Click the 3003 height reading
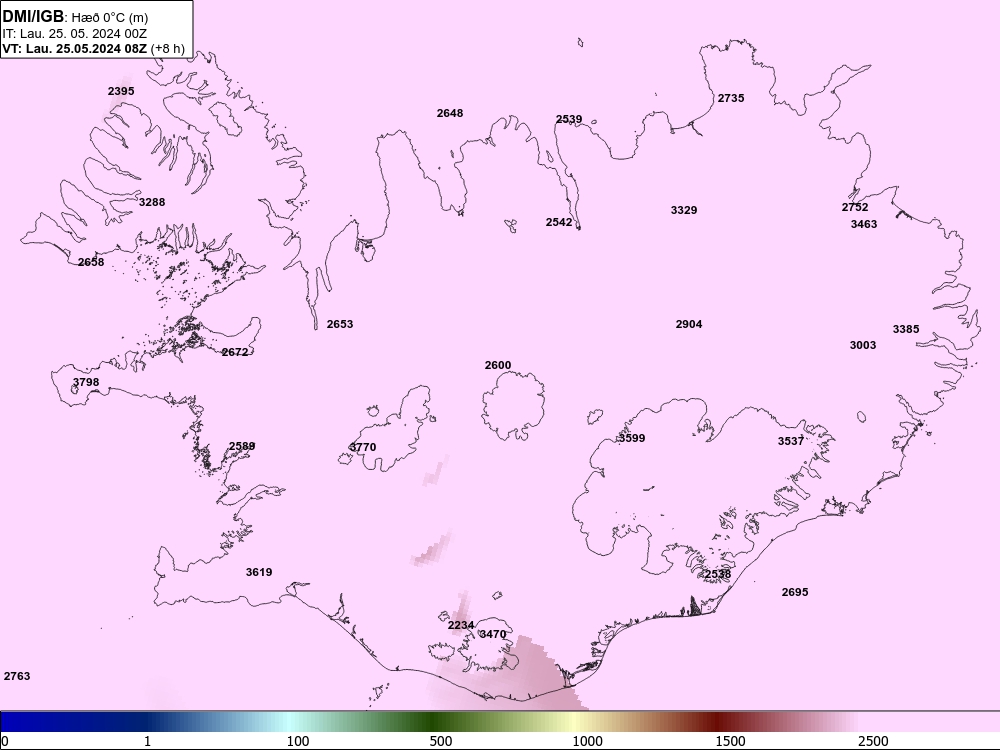Screen dimensions: 1000x750 click(862, 345)
